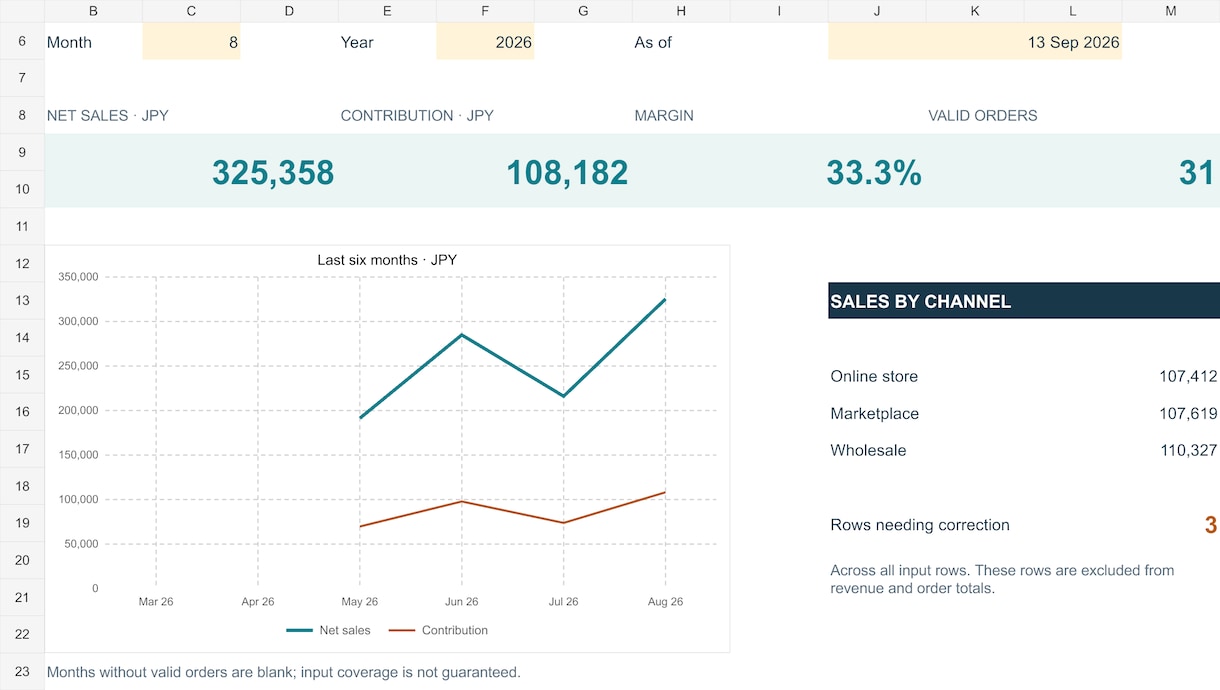Screen dimensions: 1220x690
Task: Select the "SALES BY CHANNEL" header cell
Action: (x=1024, y=301)
